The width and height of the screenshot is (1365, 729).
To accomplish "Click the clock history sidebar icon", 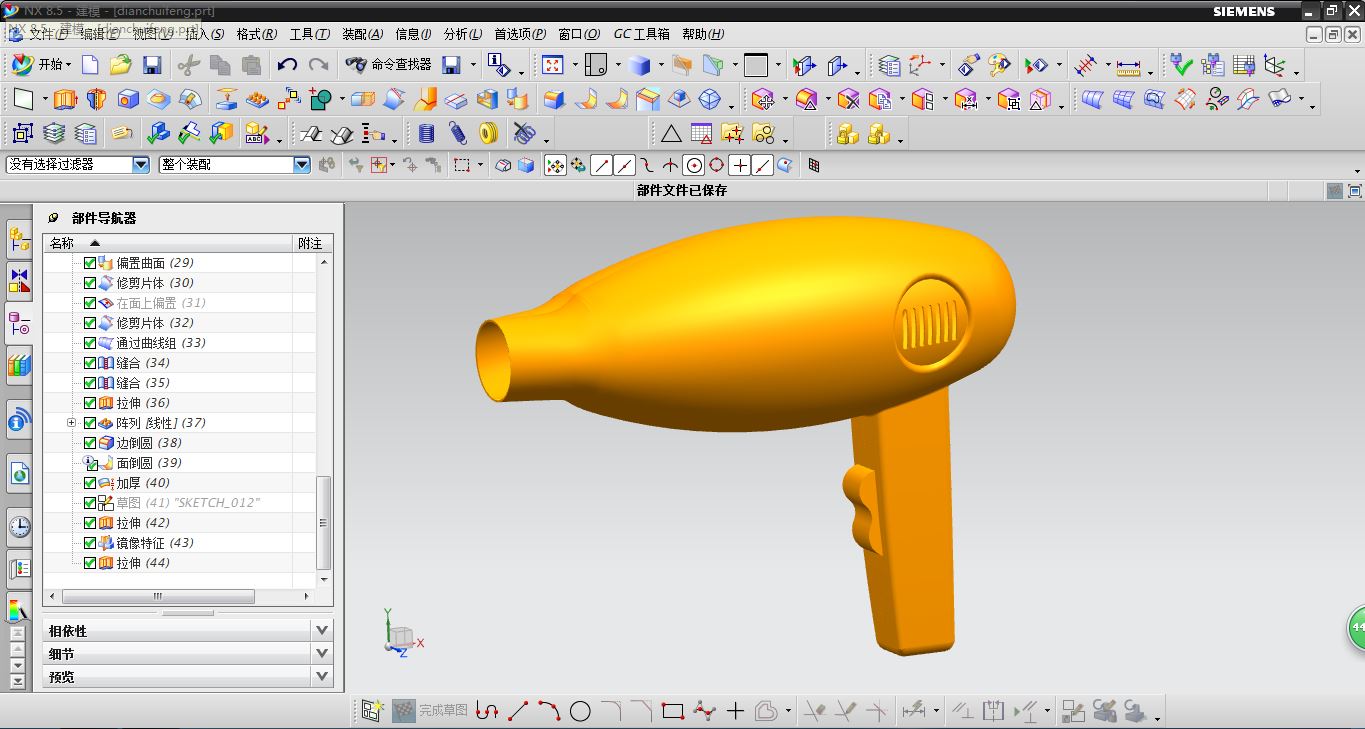I will click(x=19, y=526).
